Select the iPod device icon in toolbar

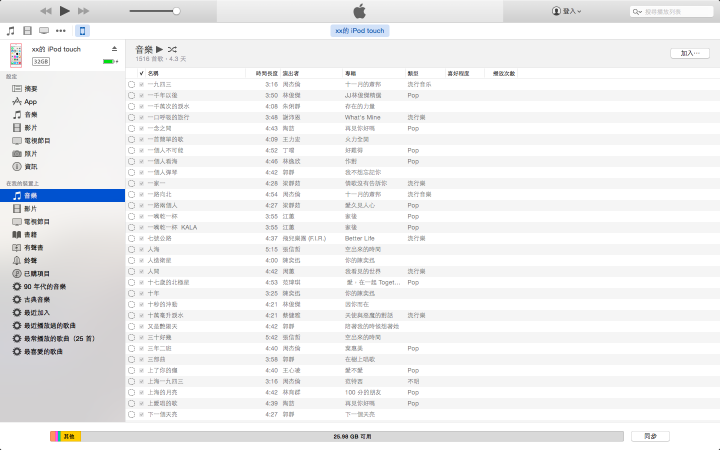click(82, 31)
